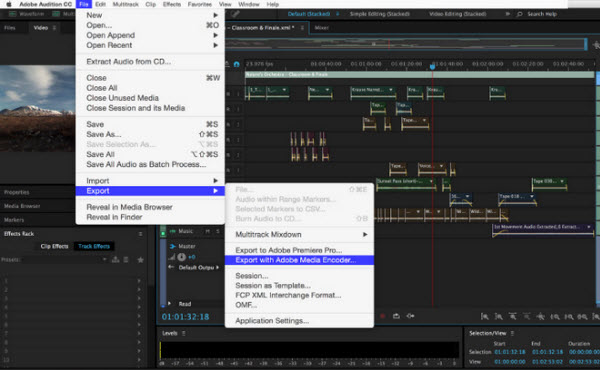Click Zoom In at In Point icon
600x370 pixels.
point(555,316)
